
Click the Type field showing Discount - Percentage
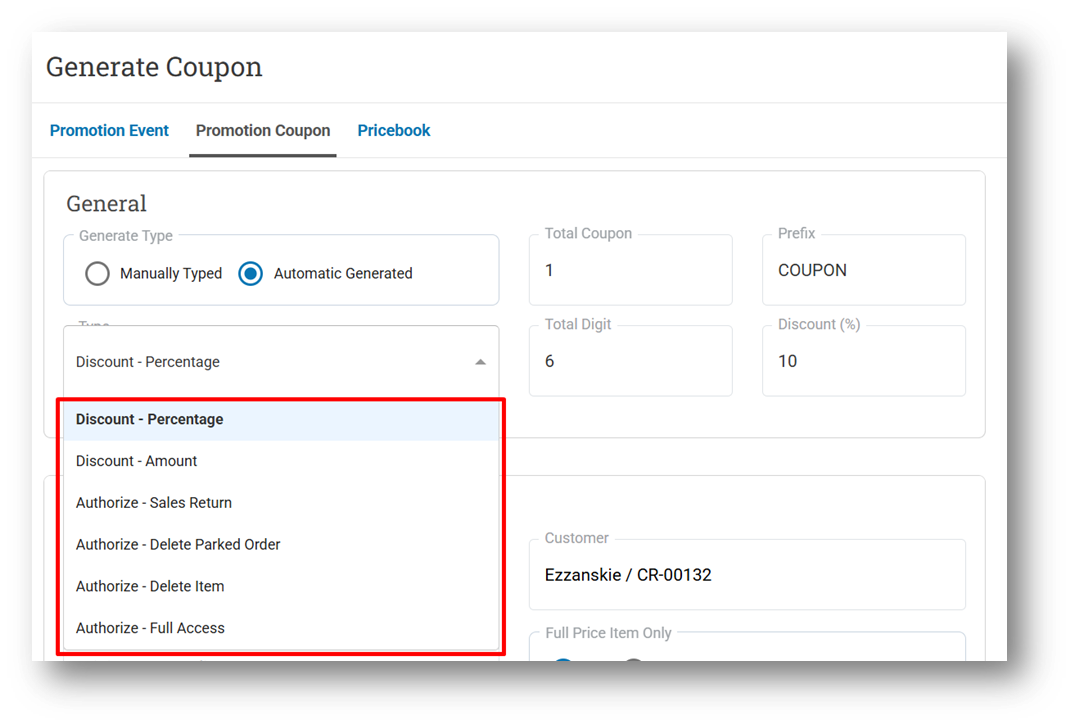[x=260, y=362]
